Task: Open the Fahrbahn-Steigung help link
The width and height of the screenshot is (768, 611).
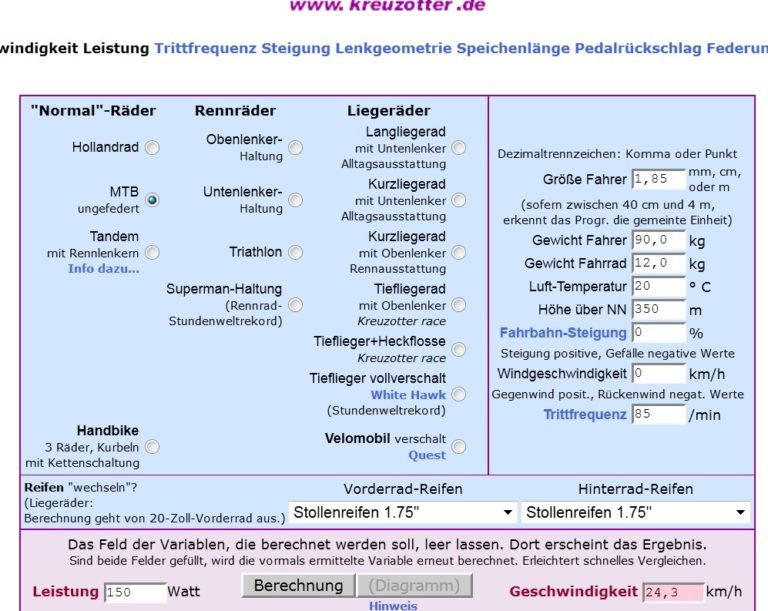Action: (563, 333)
